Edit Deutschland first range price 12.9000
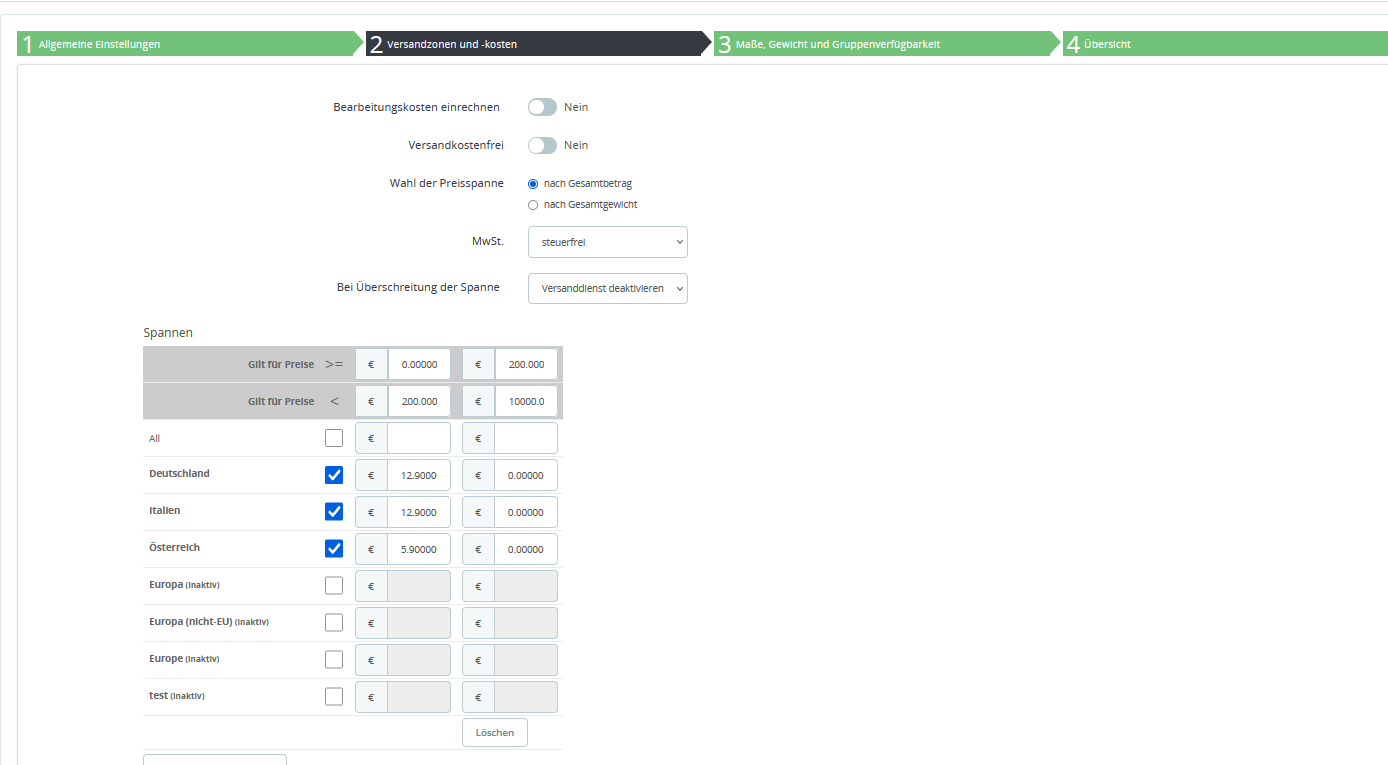The height and width of the screenshot is (765, 1388). [419, 475]
